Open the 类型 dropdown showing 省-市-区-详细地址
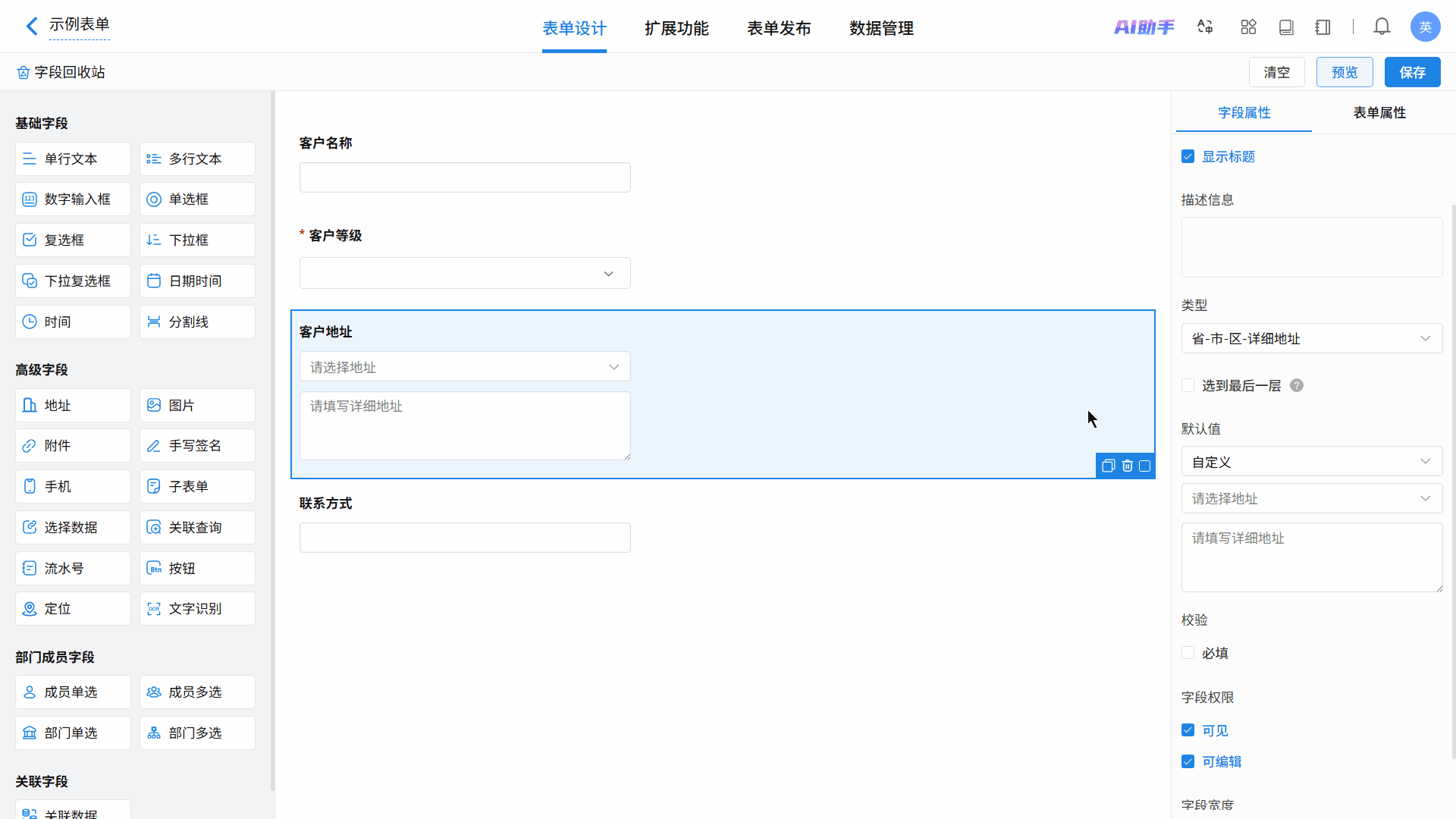 [x=1311, y=338]
